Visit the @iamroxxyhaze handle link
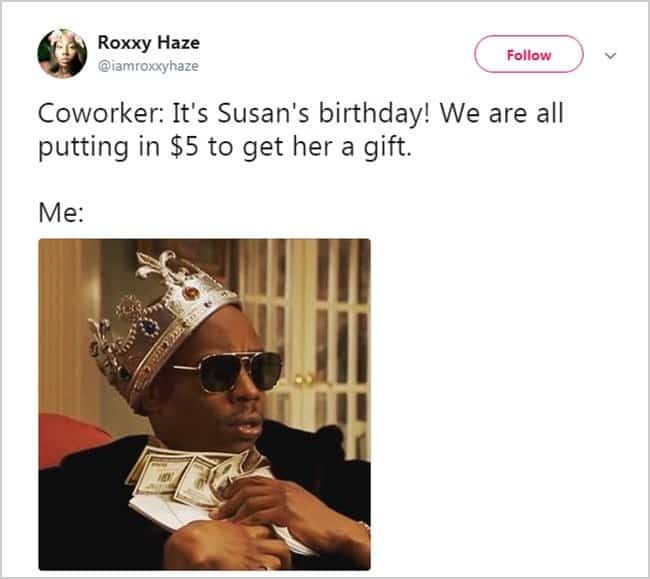This screenshot has height=579, width=650. [148, 66]
